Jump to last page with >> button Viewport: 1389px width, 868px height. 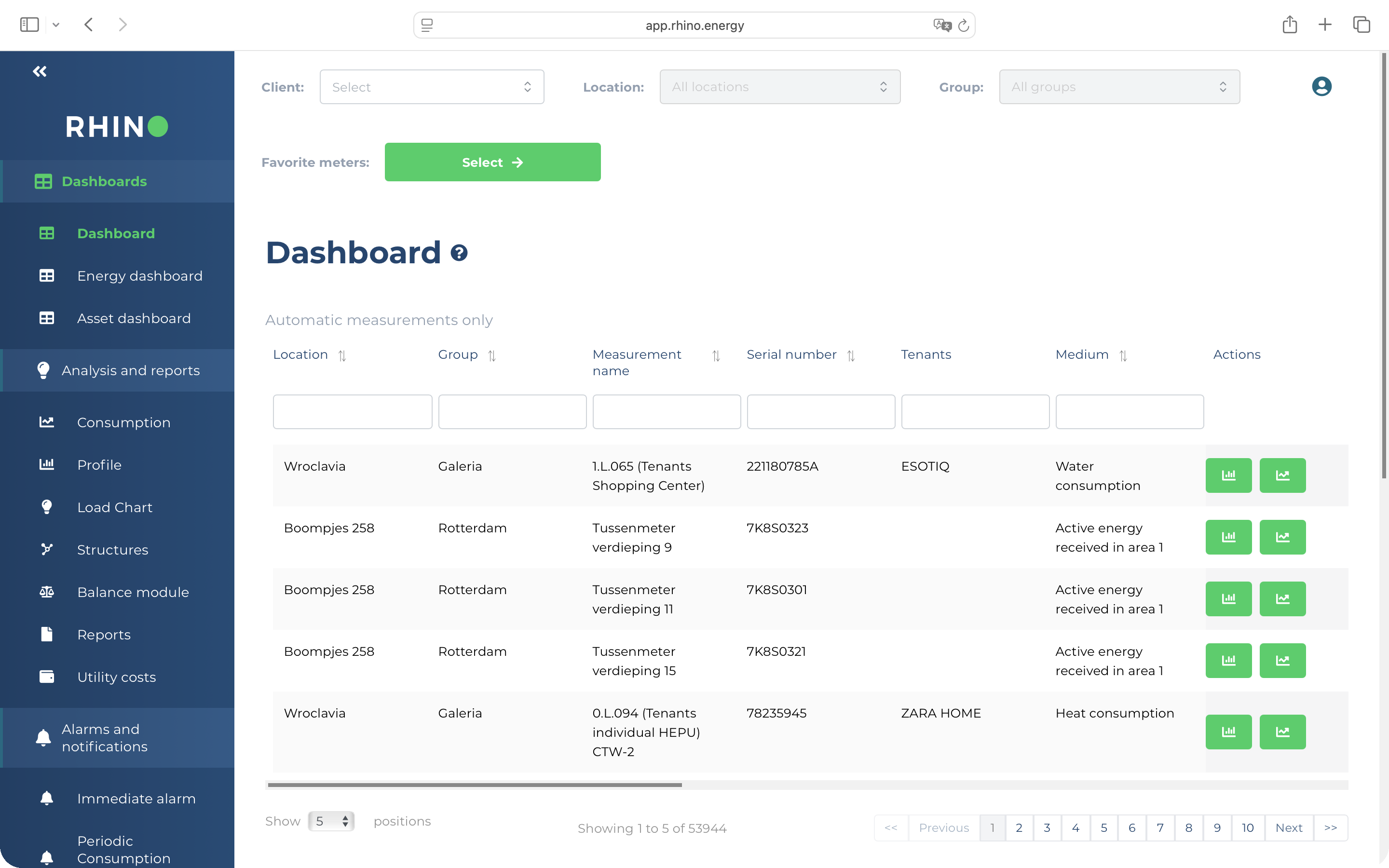tap(1331, 828)
